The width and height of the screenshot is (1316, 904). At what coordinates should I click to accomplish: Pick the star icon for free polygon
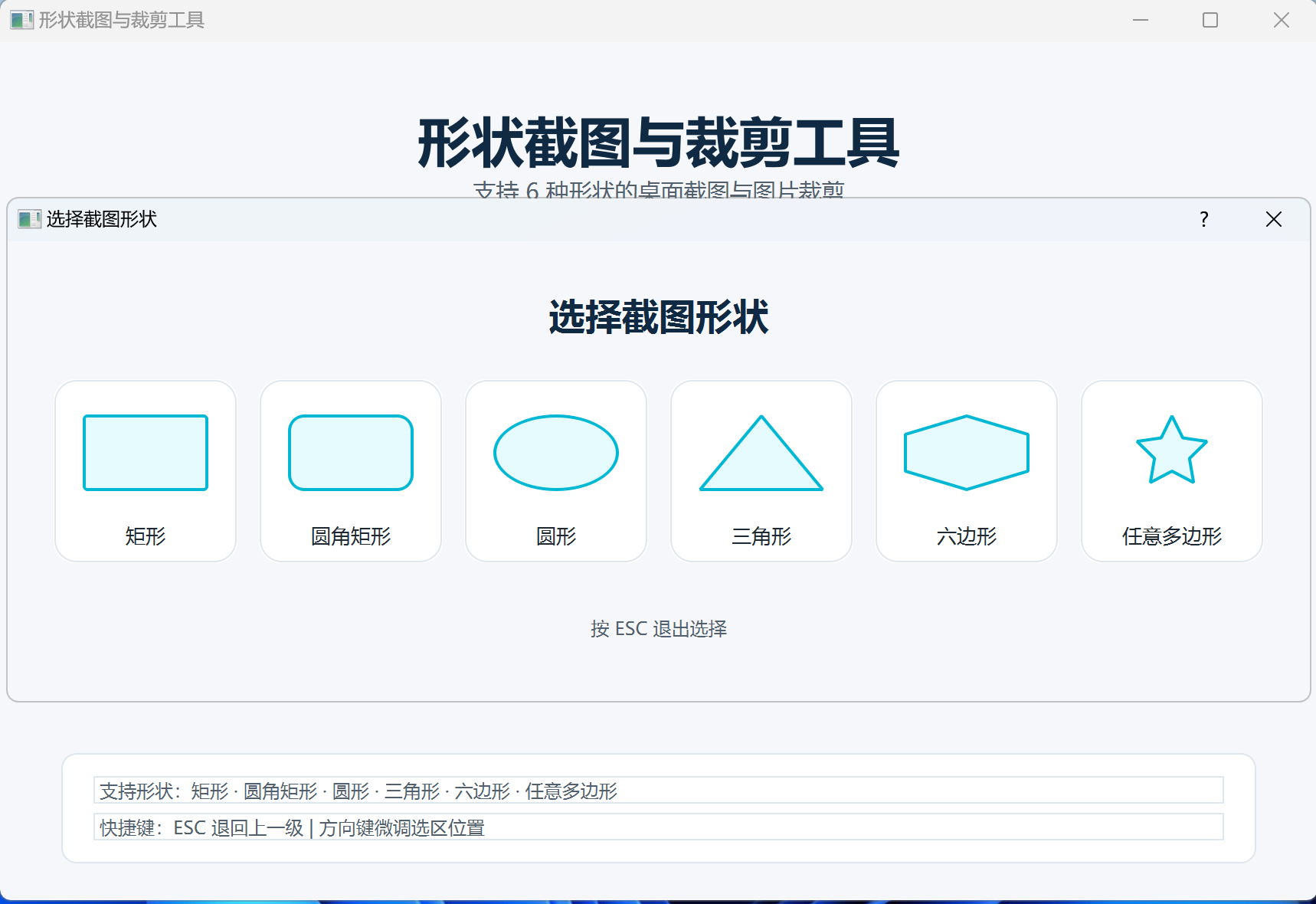[x=1172, y=450]
